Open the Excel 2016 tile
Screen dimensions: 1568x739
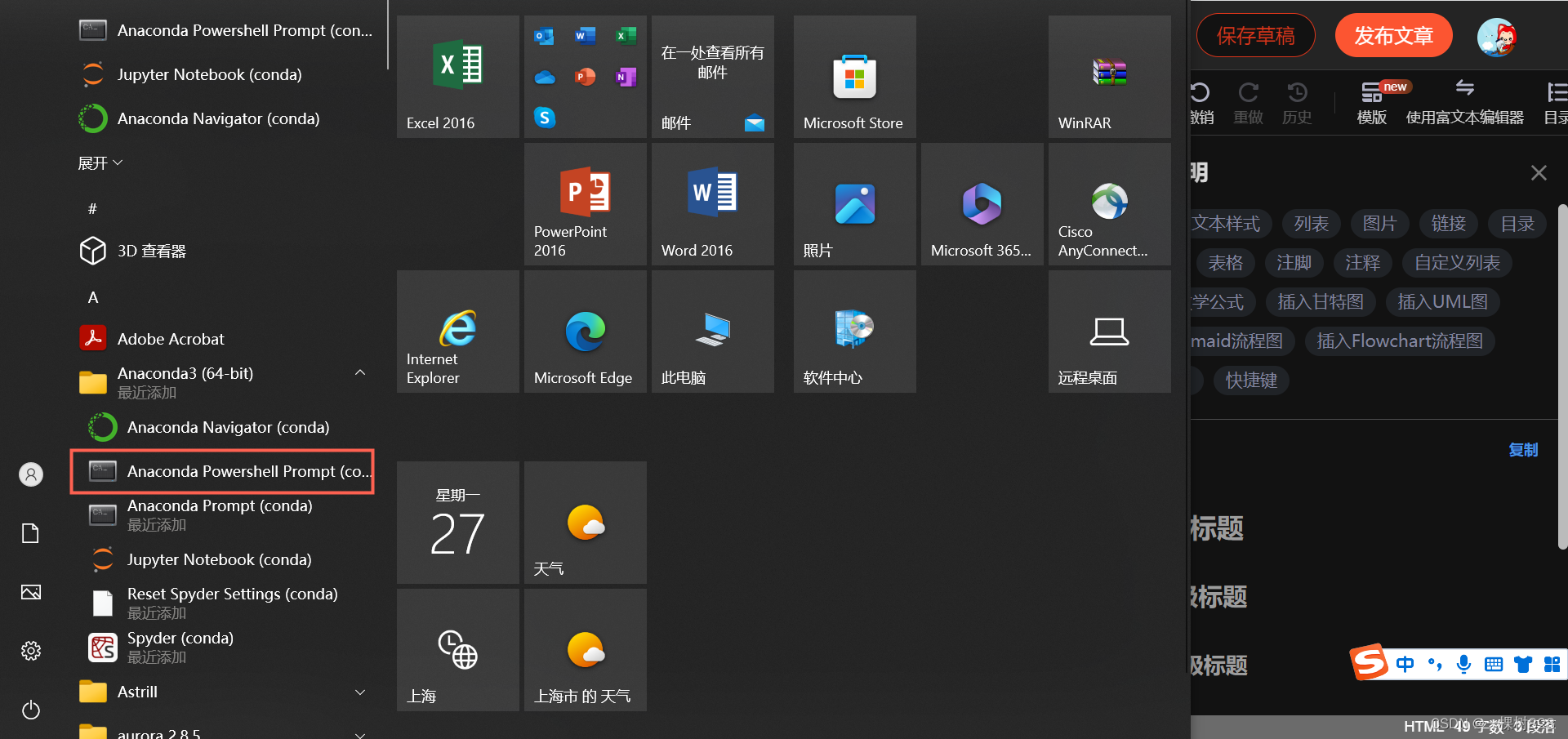click(x=458, y=77)
